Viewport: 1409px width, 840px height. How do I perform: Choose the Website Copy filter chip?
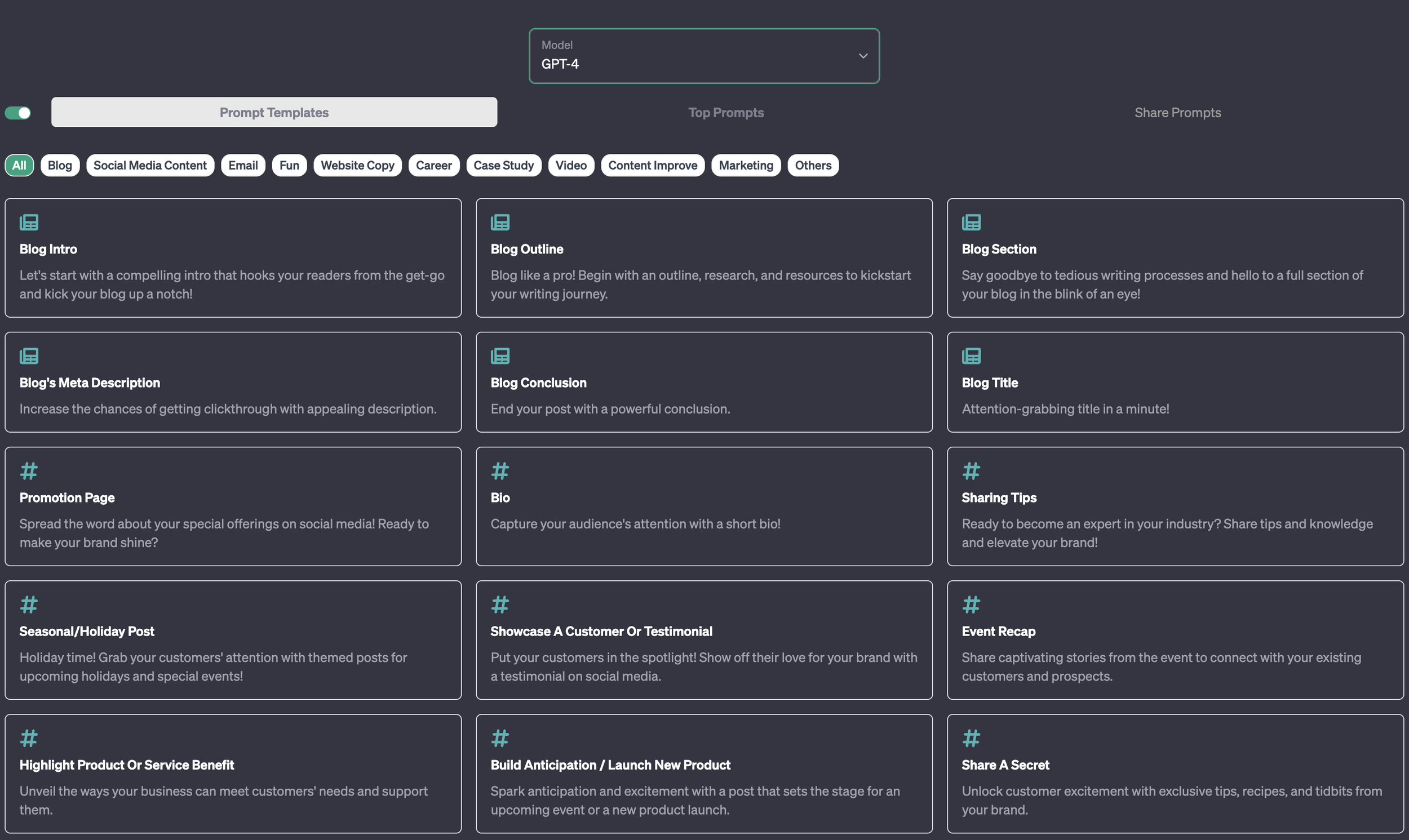(x=357, y=165)
